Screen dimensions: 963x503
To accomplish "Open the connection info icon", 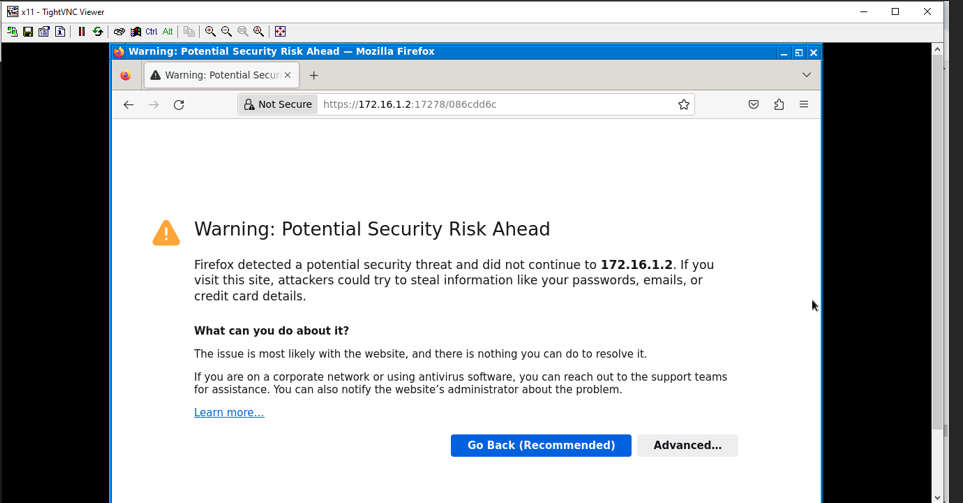I will point(60,31).
